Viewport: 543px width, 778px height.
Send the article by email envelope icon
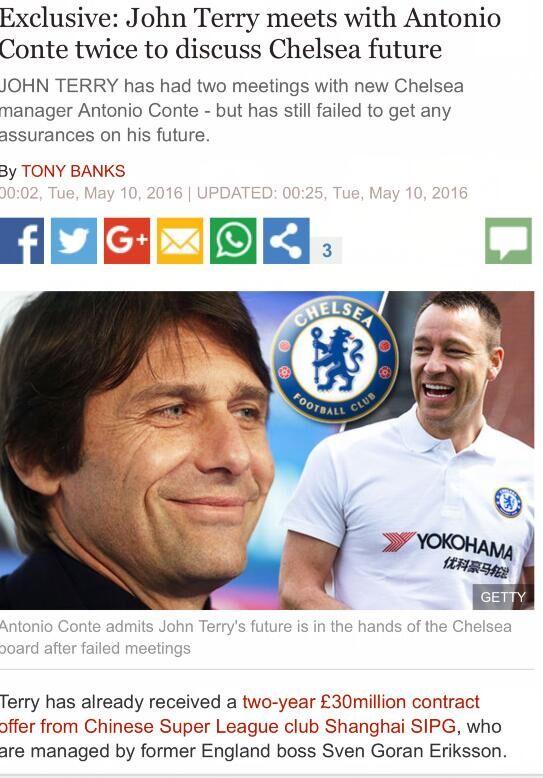(180, 241)
